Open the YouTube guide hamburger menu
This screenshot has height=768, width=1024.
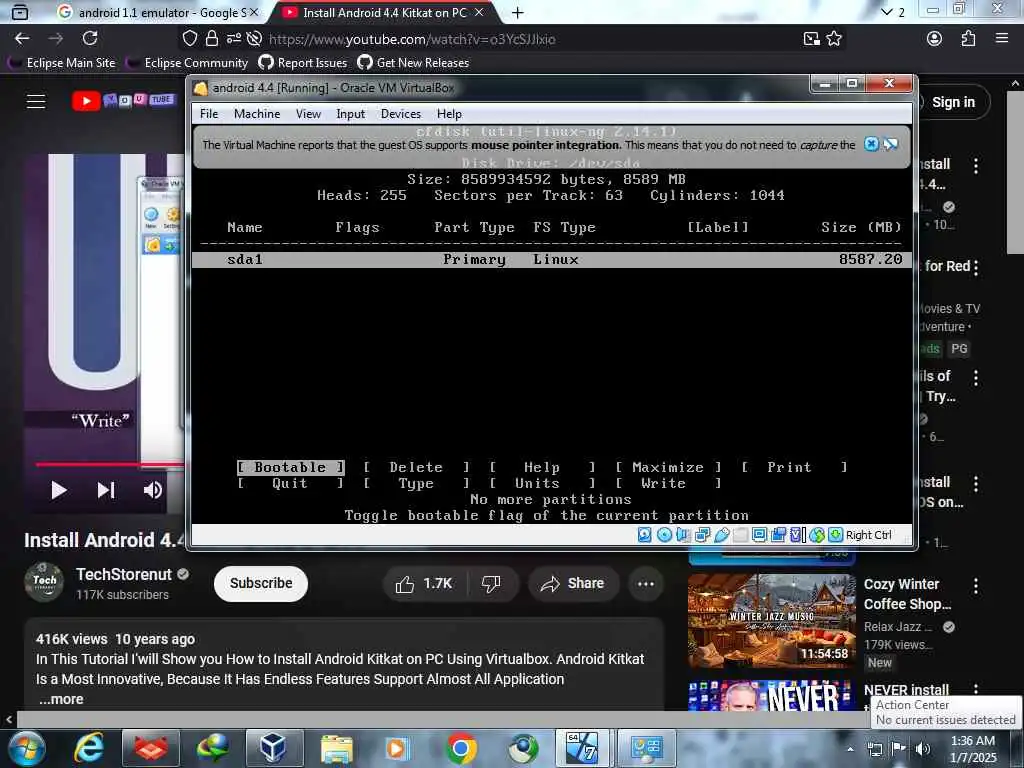click(x=36, y=101)
